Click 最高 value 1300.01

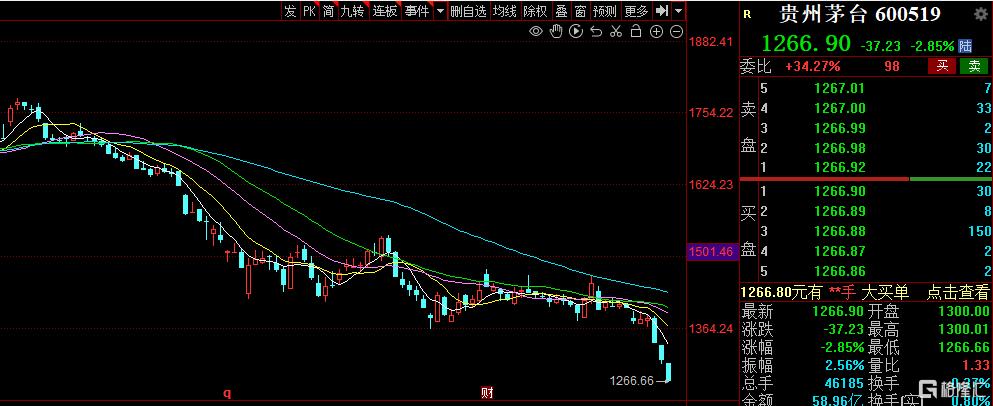[x=963, y=329]
